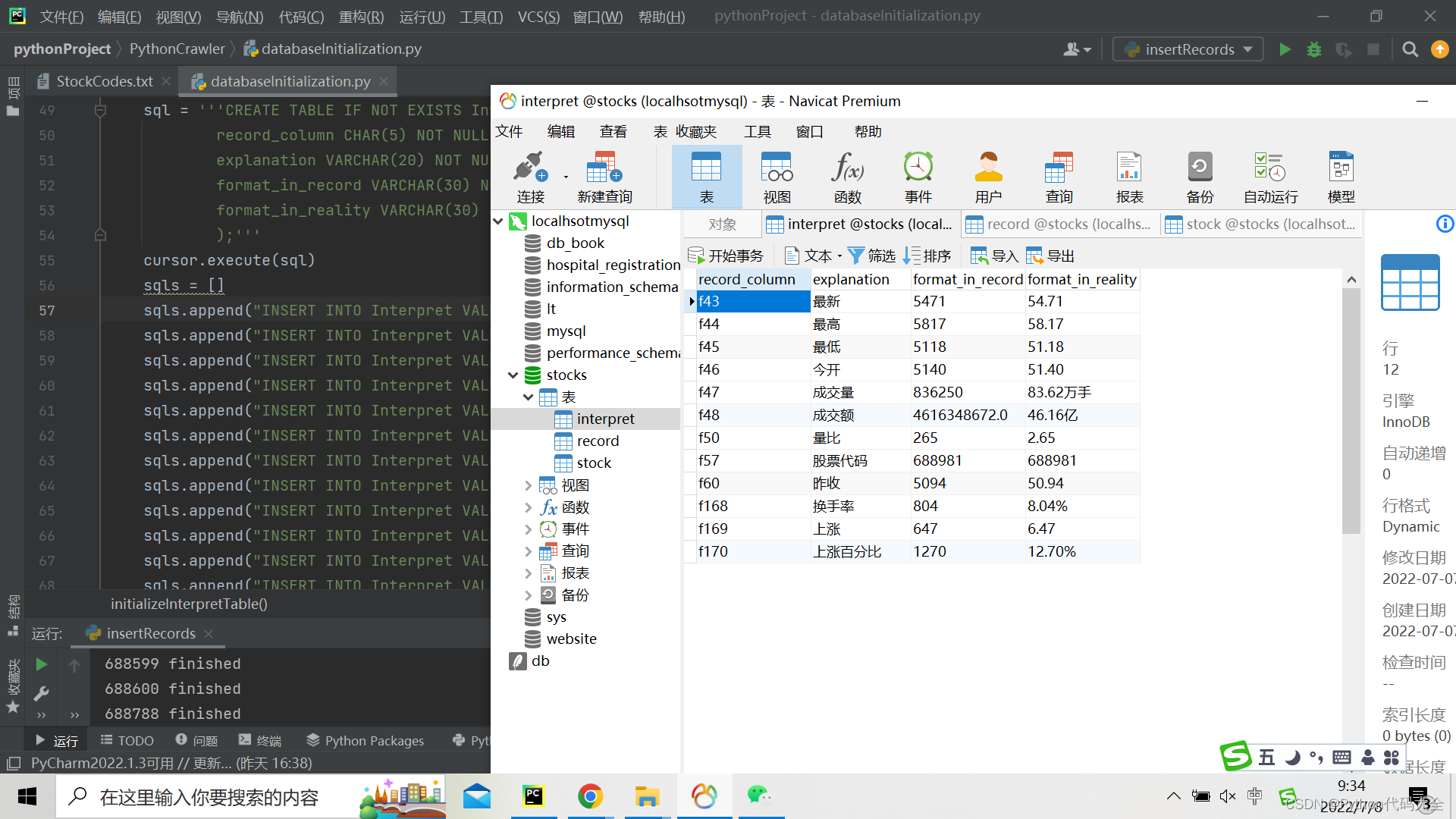Open File Explorer from the taskbar

pyautogui.click(x=647, y=796)
